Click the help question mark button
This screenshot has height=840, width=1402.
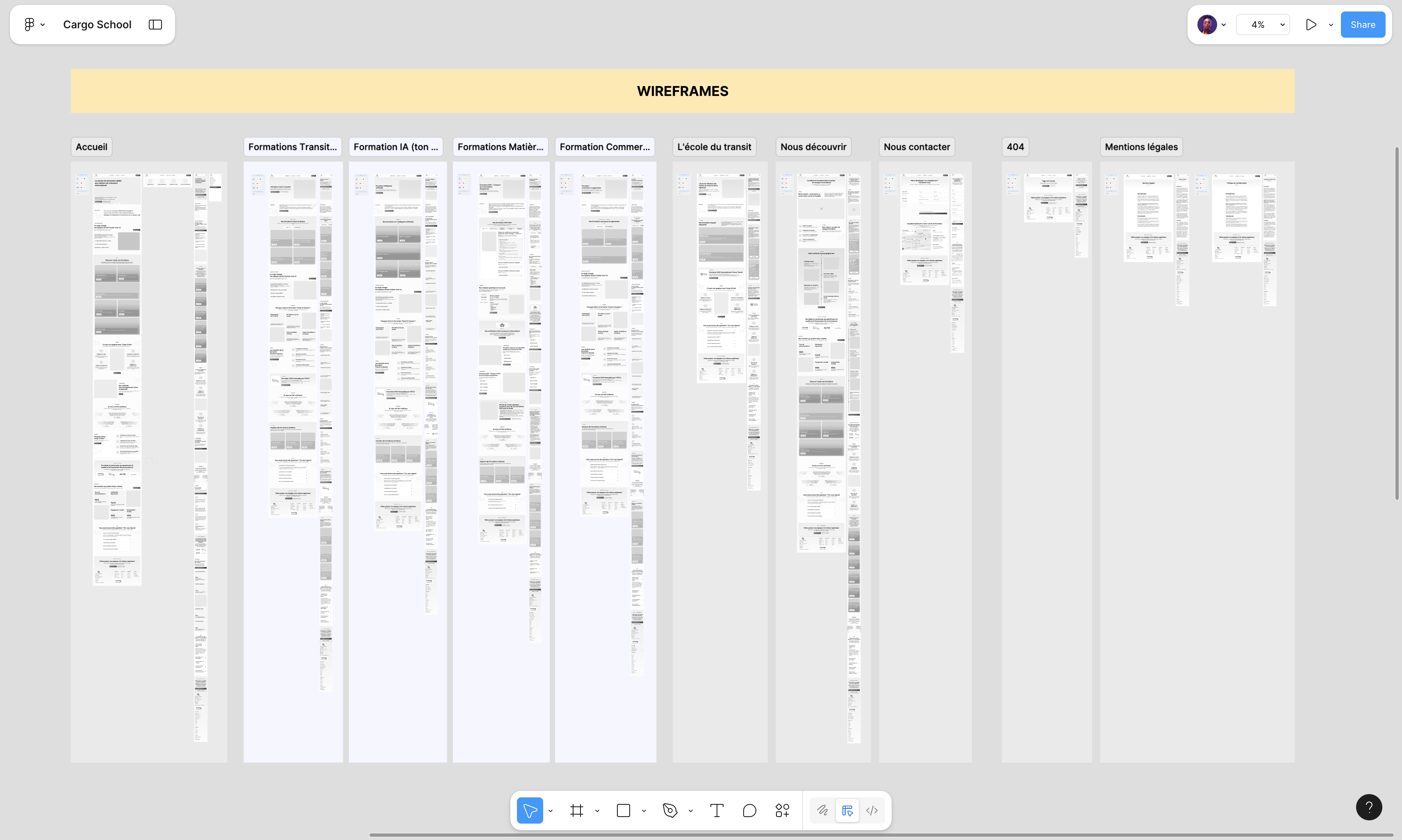coord(1369,807)
